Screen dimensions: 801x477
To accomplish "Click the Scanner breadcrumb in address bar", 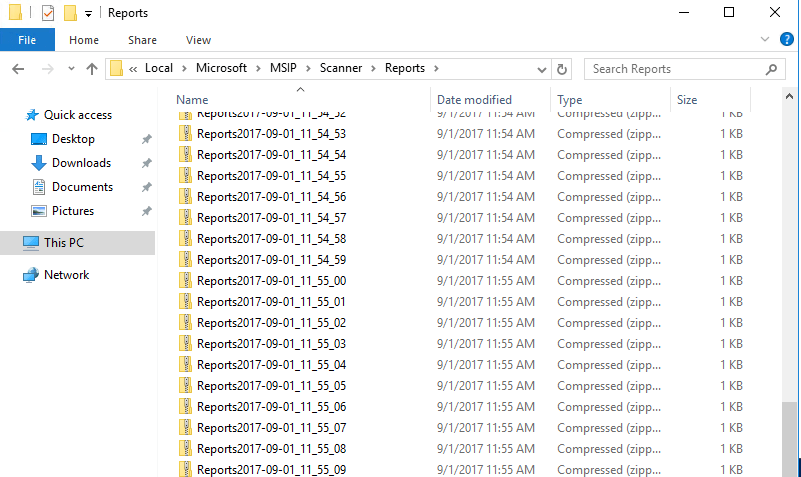I will coord(343,68).
